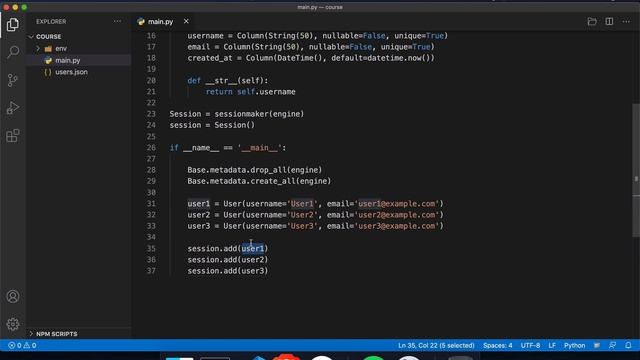Open the Source Control view icon
The image size is (640, 360).
[x=13, y=80]
